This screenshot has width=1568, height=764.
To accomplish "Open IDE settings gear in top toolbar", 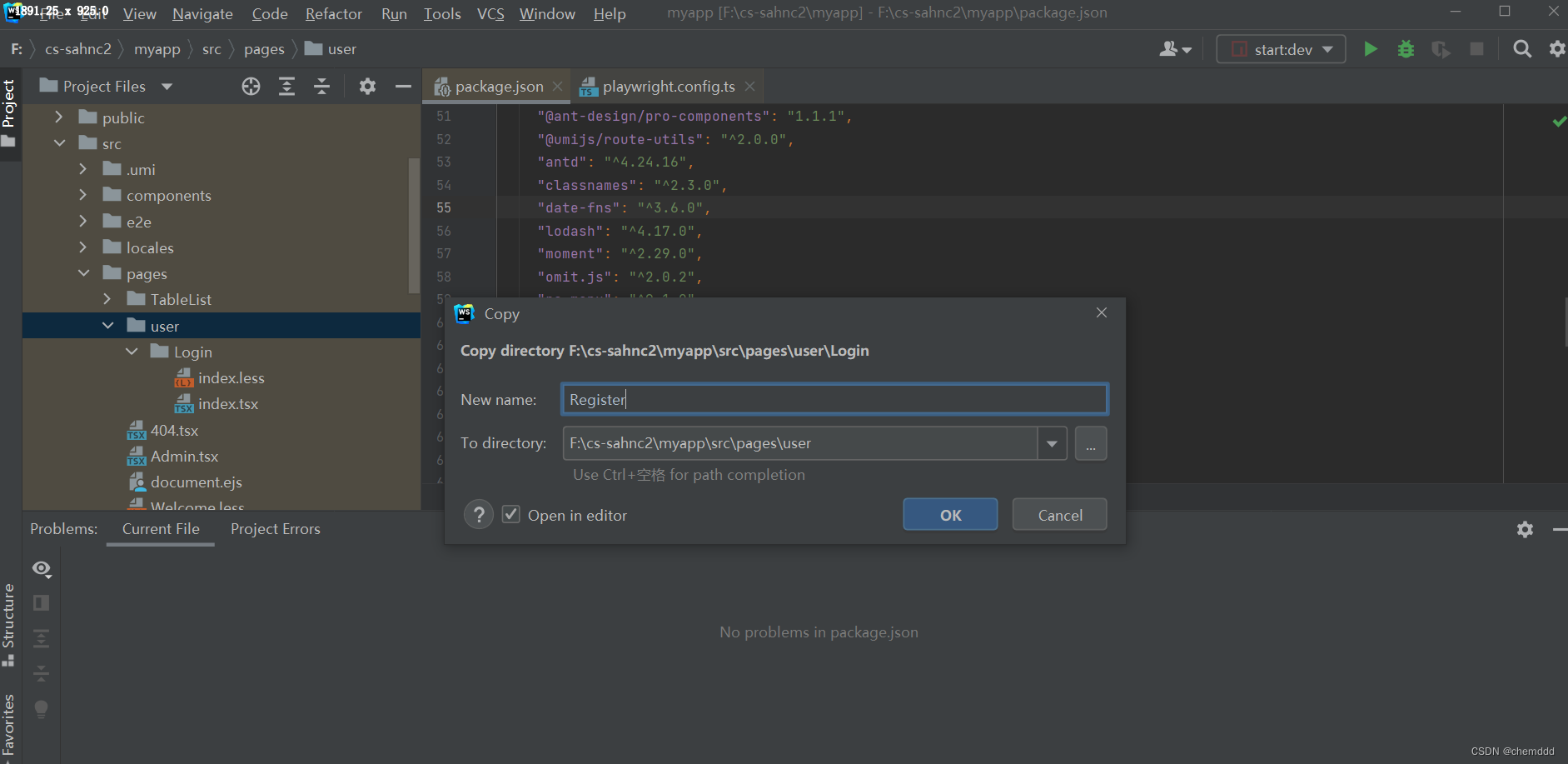I will click(x=1556, y=49).
